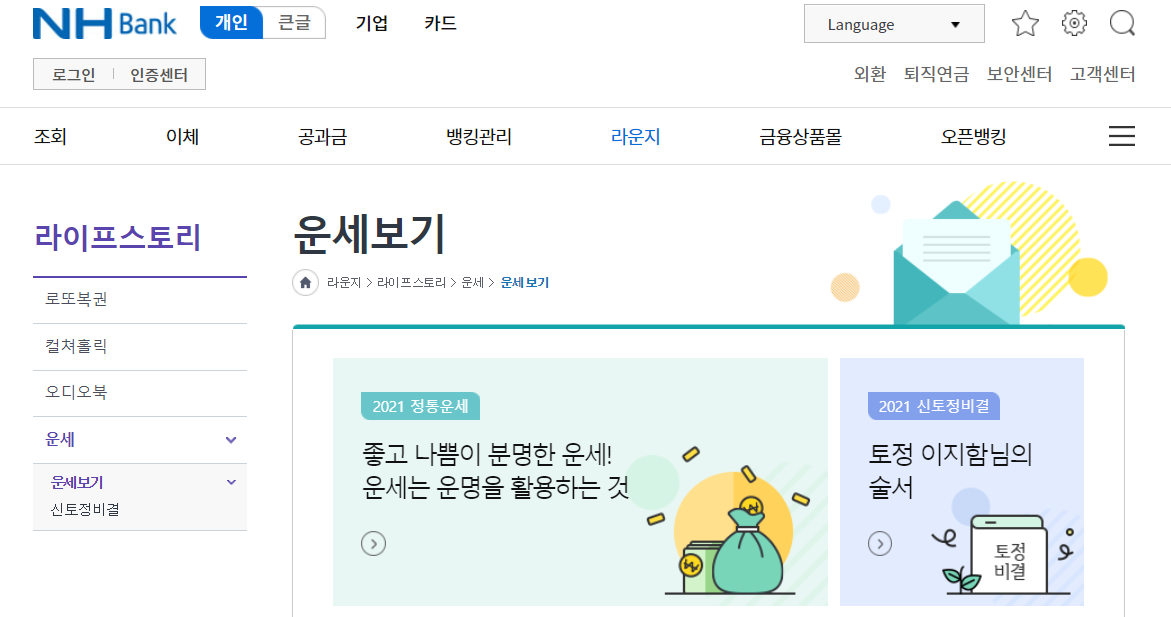Collapse the 운세 sidebar chevron
Viewport: 1171px width, 617px height.
231,440
